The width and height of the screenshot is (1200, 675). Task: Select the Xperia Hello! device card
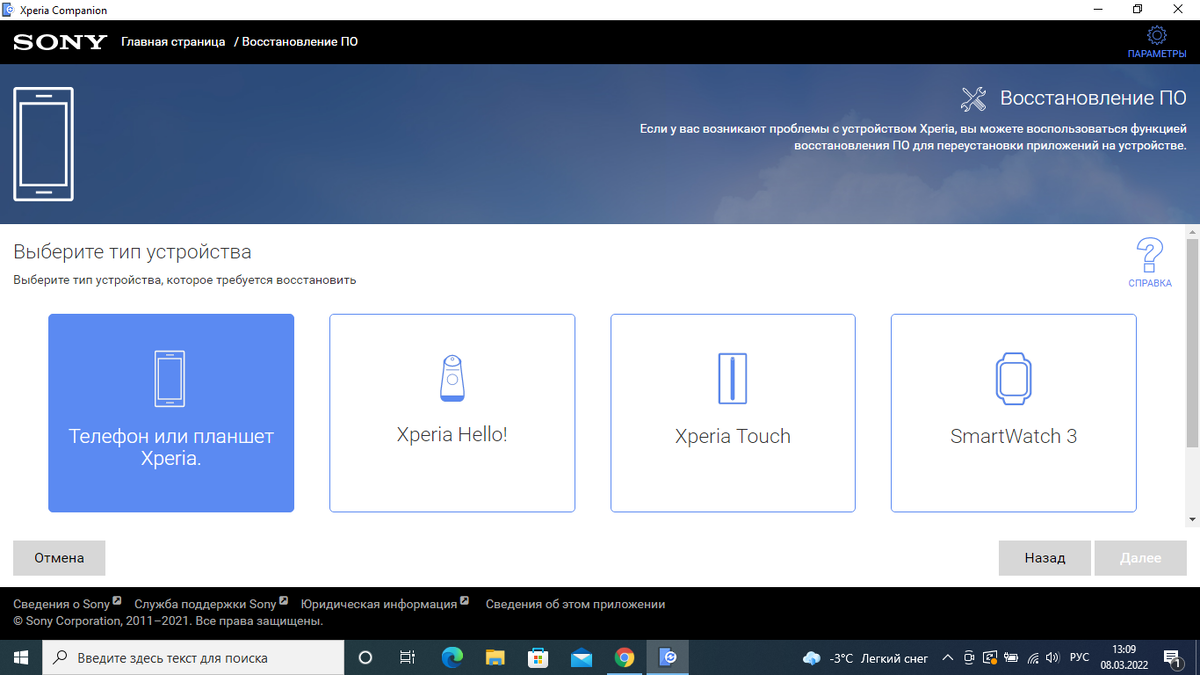(x=452, y=413)
